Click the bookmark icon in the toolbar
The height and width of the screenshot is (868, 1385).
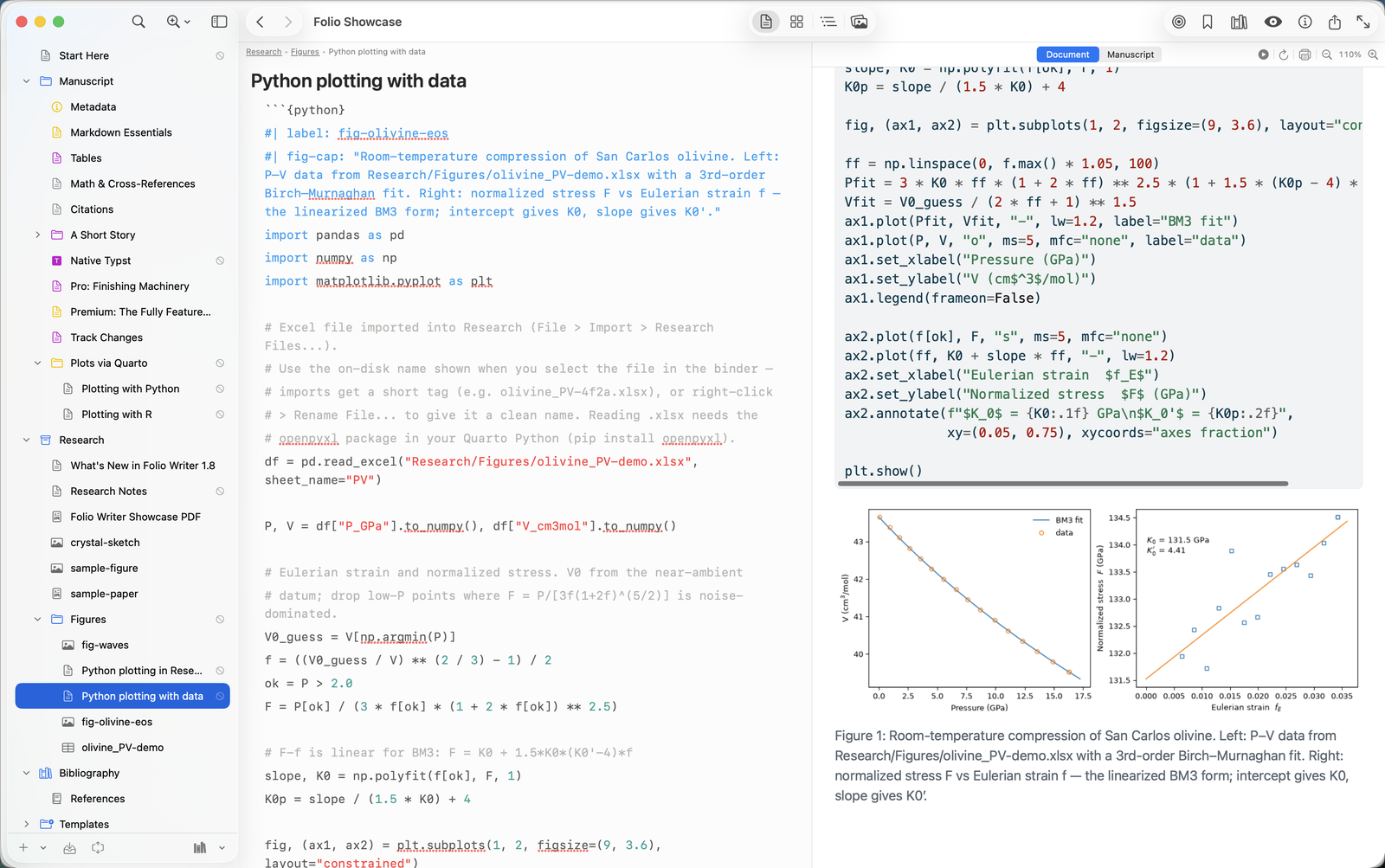[x=1208, y=22]
